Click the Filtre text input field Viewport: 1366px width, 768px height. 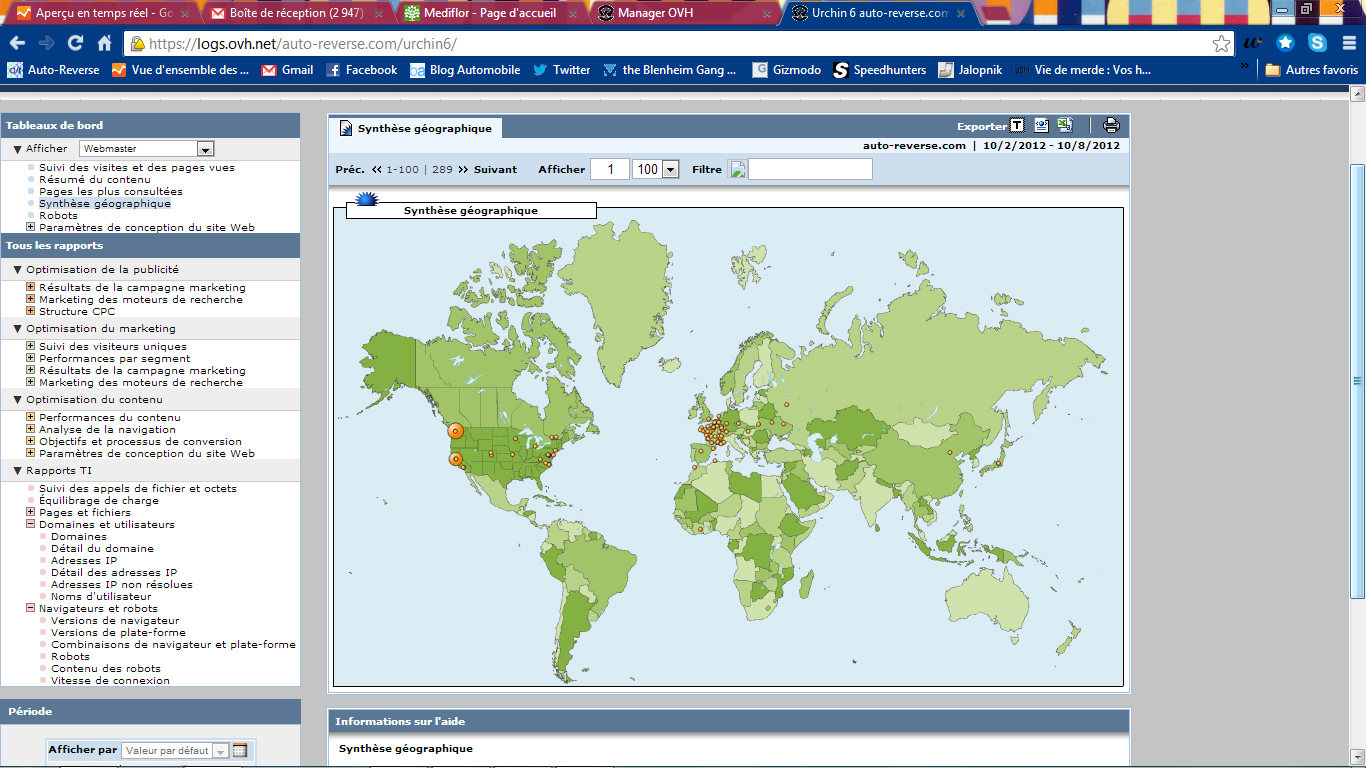tap(810, 169)
